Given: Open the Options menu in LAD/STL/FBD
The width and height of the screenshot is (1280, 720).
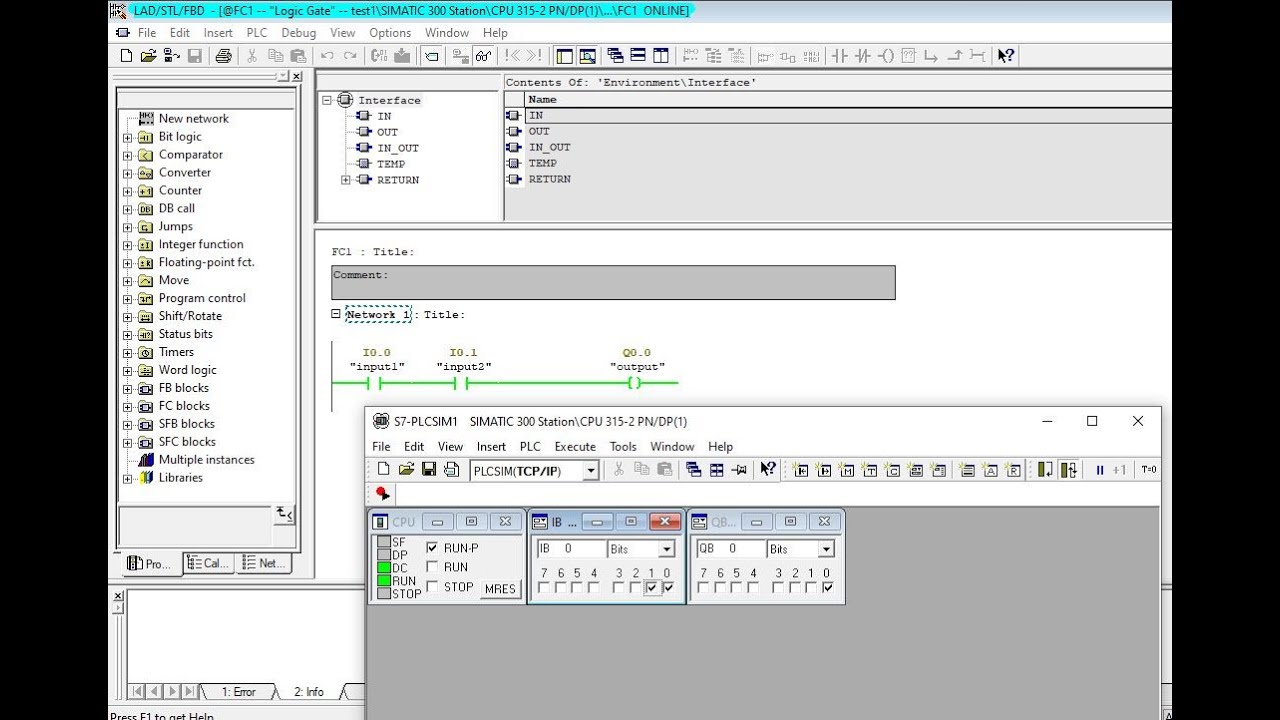Looking at the screenshot, I should tap(390, 32).
